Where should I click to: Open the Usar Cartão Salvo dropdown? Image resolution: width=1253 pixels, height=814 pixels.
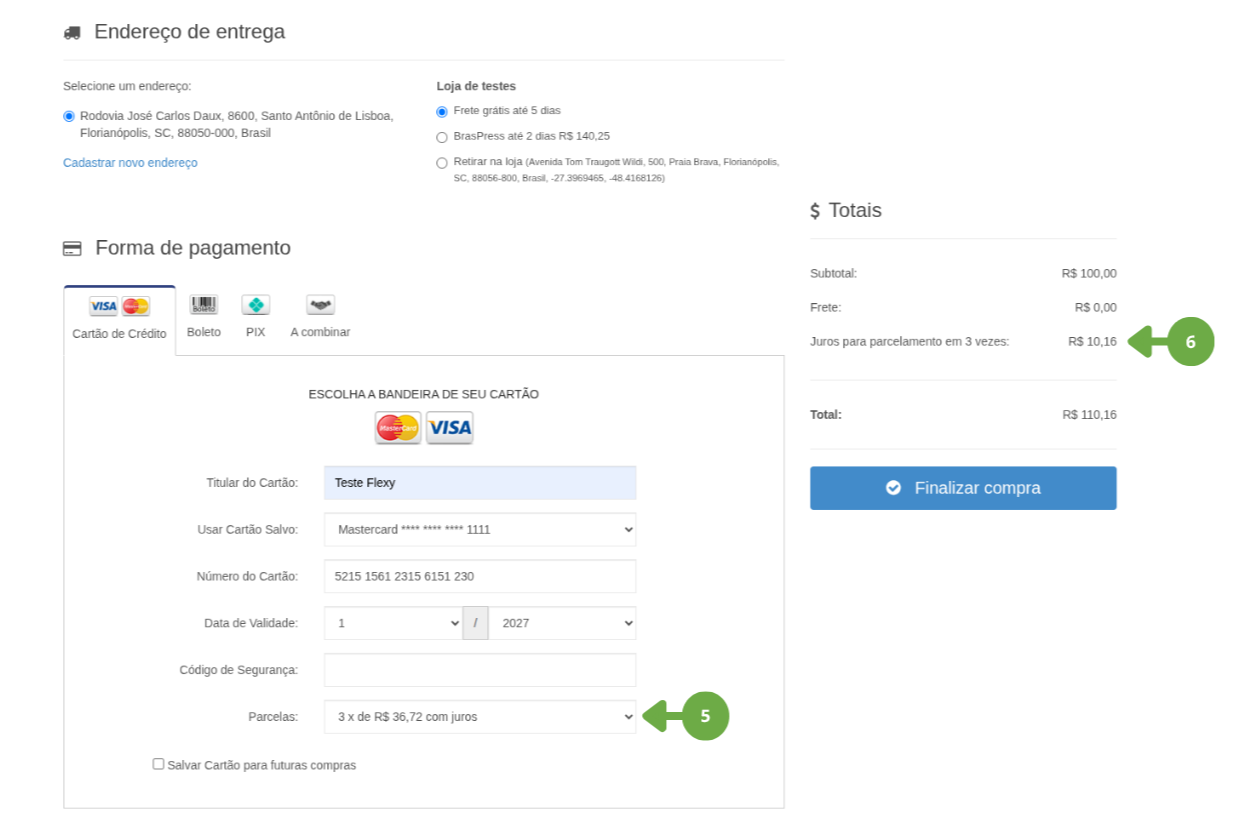click(x=480, y=530)
